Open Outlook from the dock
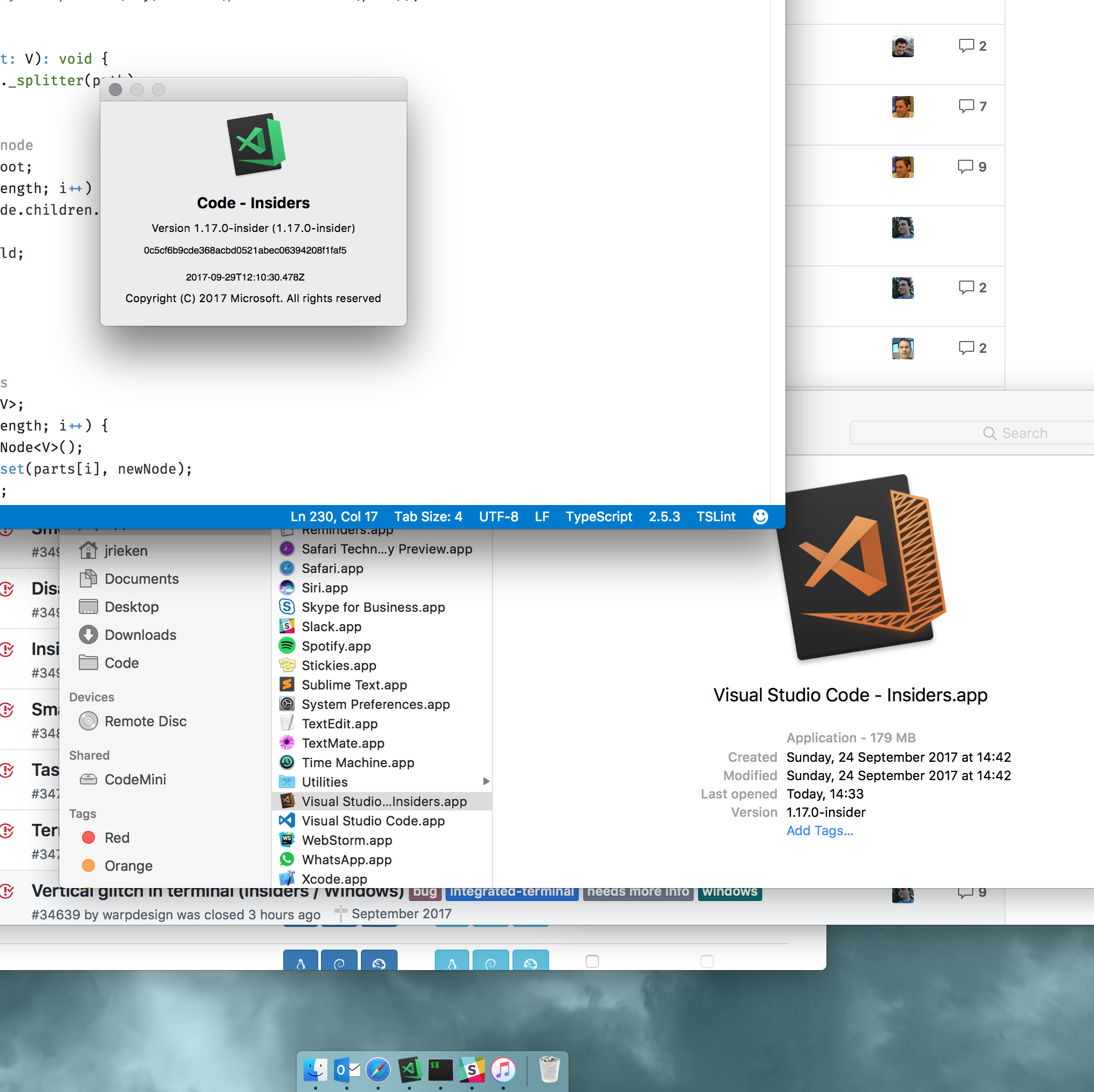Image resolution: width=1094 pixels, height=1092 pixels. point(346,1070)
